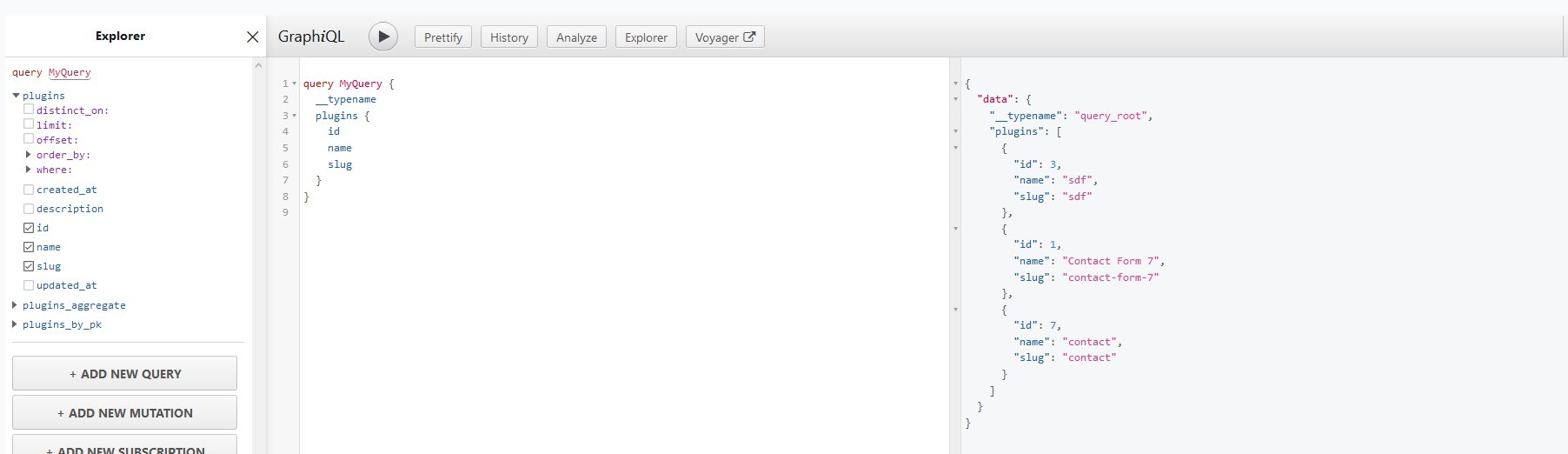Image resolution: width=1568 pixels, height=454 pixels.
Task: Click "contact-form-7" slug value
Action: coord(1111,277)
